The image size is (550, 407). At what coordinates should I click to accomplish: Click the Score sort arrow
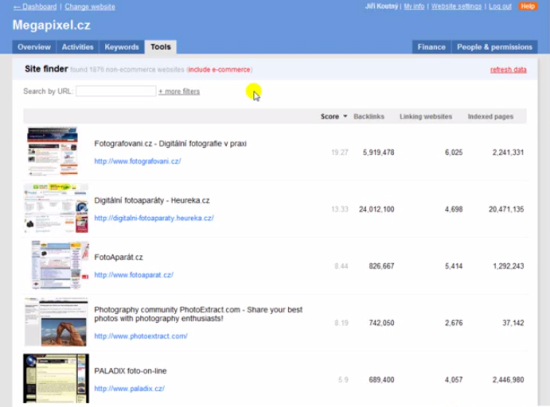point(345,116)
